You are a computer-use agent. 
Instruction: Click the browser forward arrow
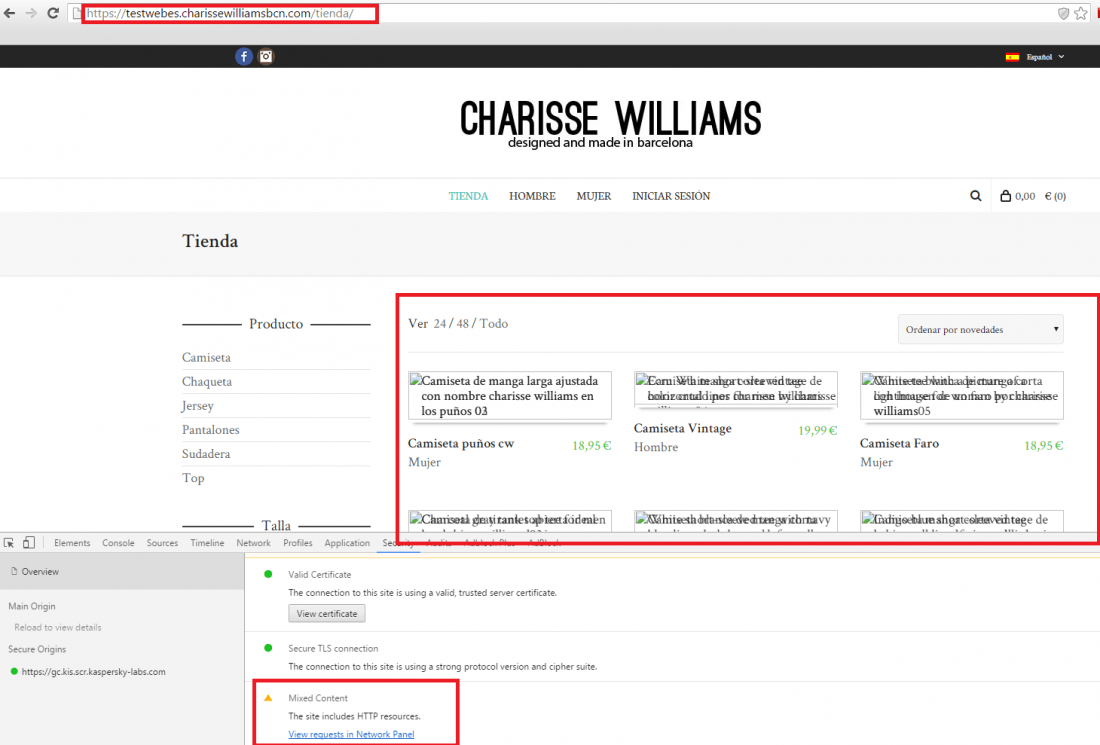(x=31, y=13)
